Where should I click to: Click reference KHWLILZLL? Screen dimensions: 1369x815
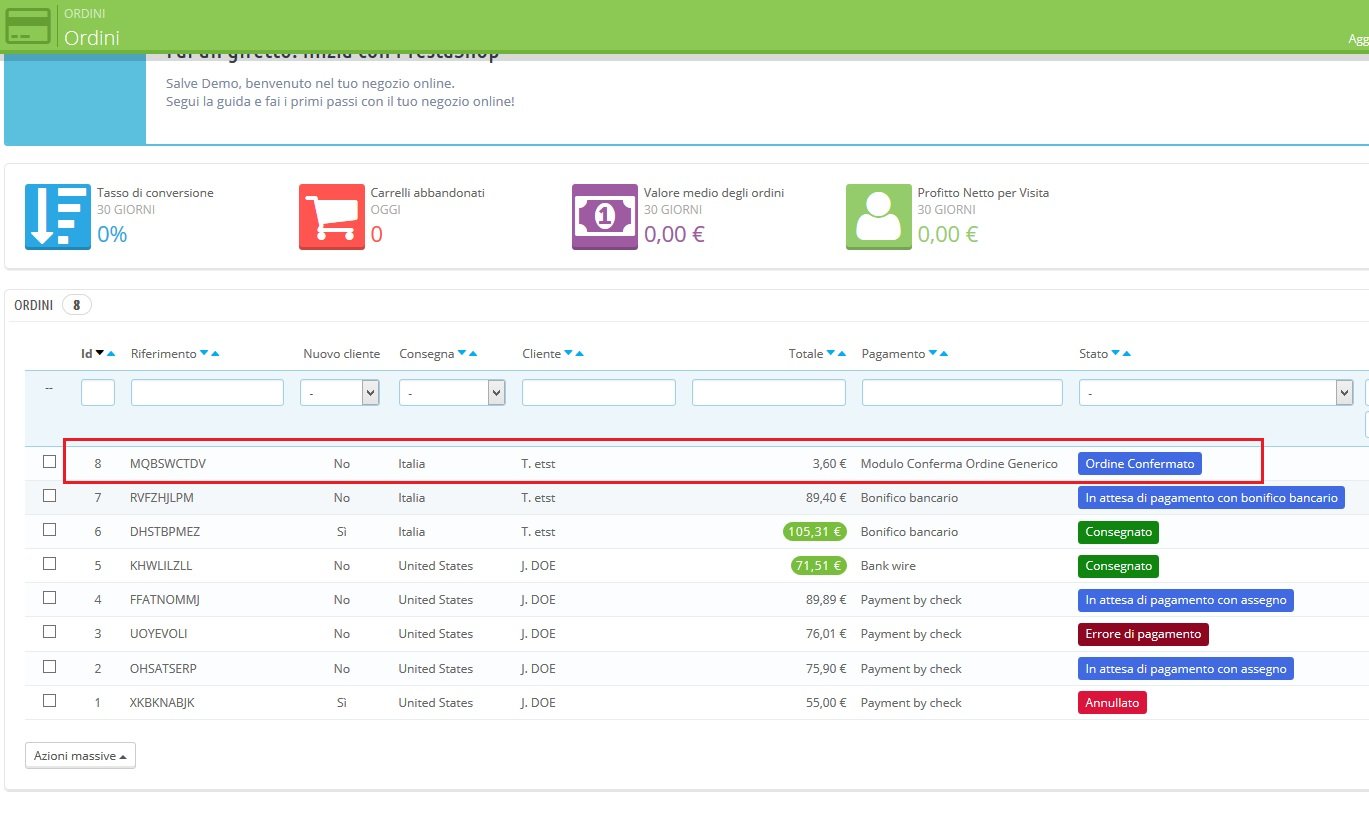pos(161,566)
